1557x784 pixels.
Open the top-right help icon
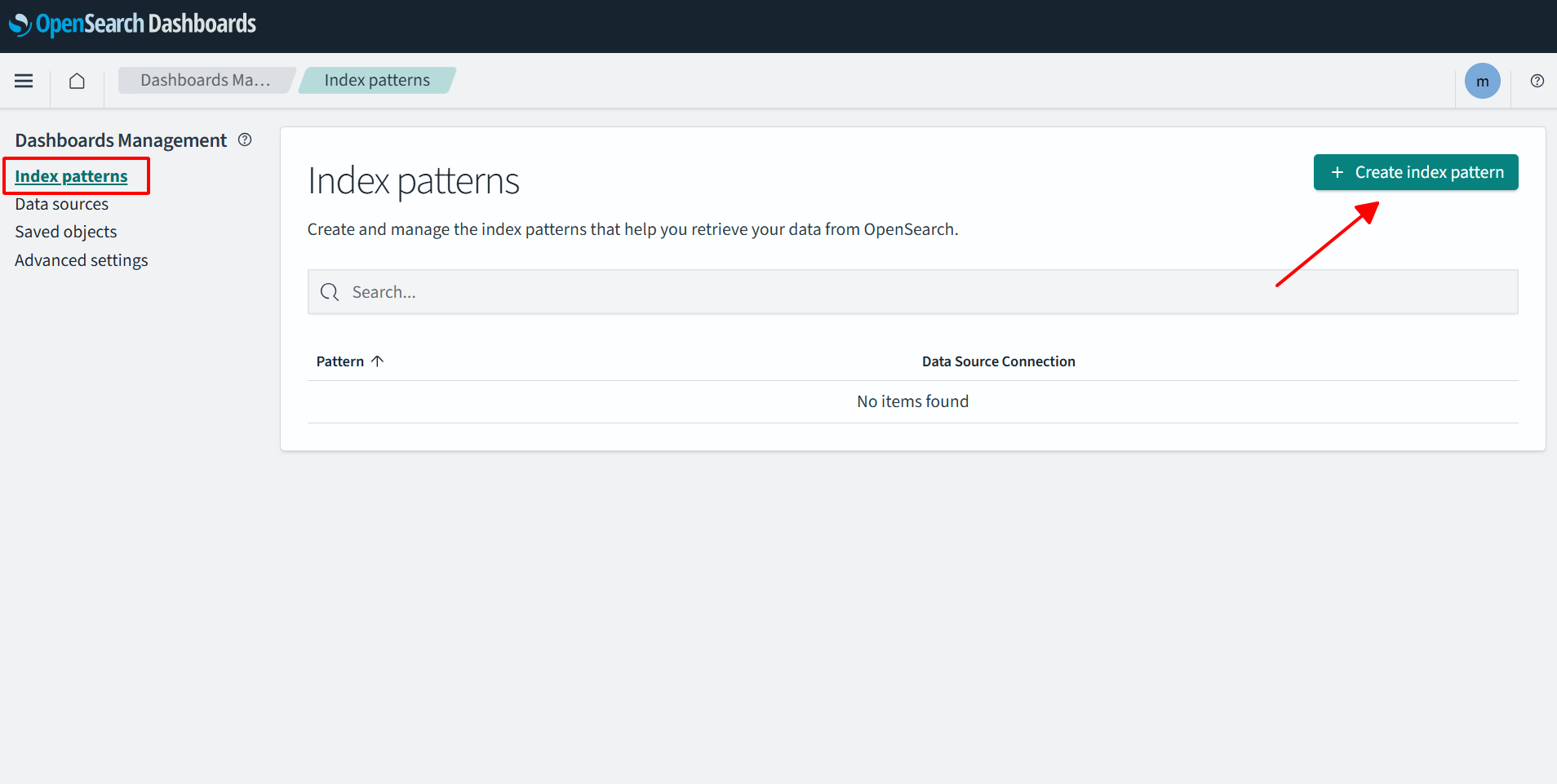1537,81
